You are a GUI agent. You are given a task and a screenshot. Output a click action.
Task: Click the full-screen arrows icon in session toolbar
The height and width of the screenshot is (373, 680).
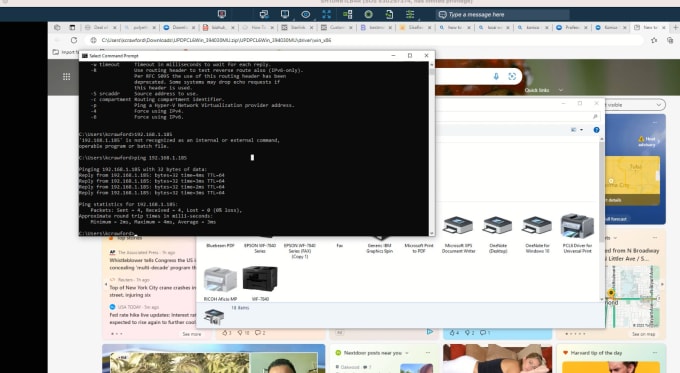tap(327, 14)
